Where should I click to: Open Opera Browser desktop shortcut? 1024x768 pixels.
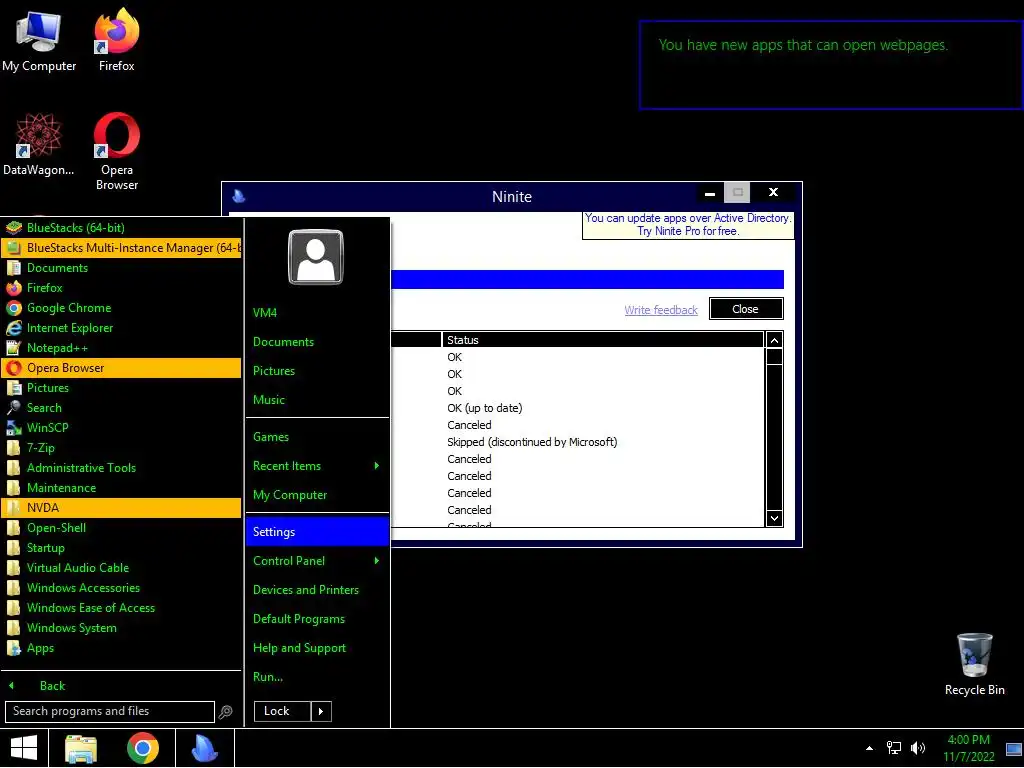(x=116, y=152)
